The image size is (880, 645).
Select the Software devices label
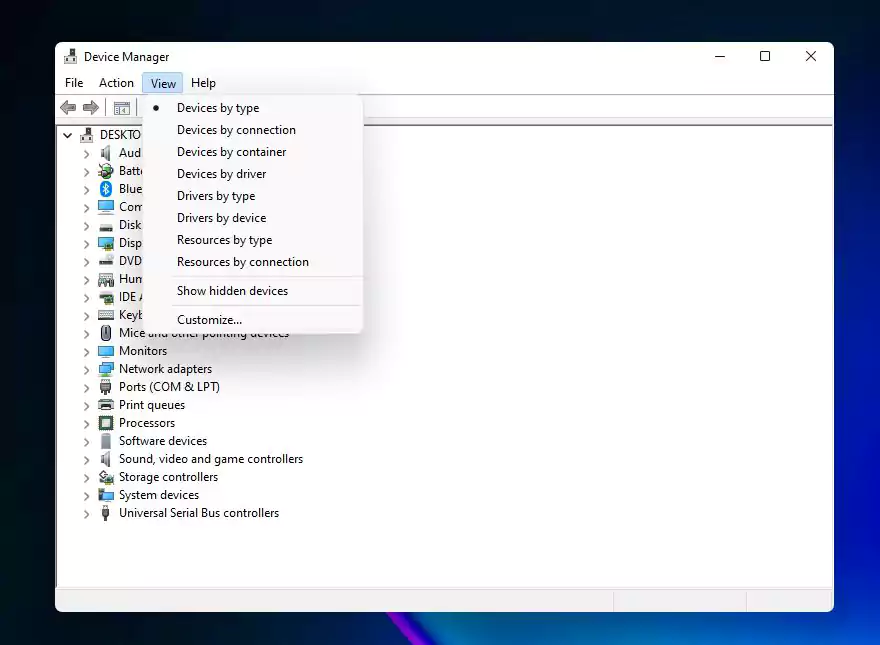(163, 441)
